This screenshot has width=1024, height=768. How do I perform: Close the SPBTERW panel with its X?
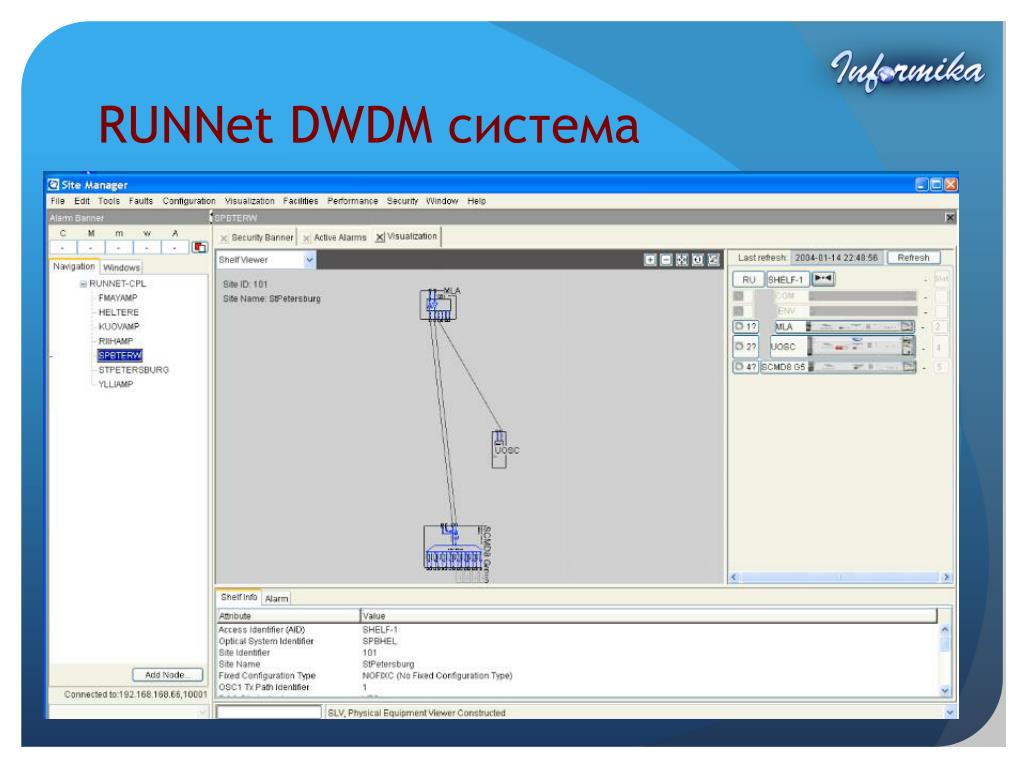pyautogui.click(x=950, y=217)
